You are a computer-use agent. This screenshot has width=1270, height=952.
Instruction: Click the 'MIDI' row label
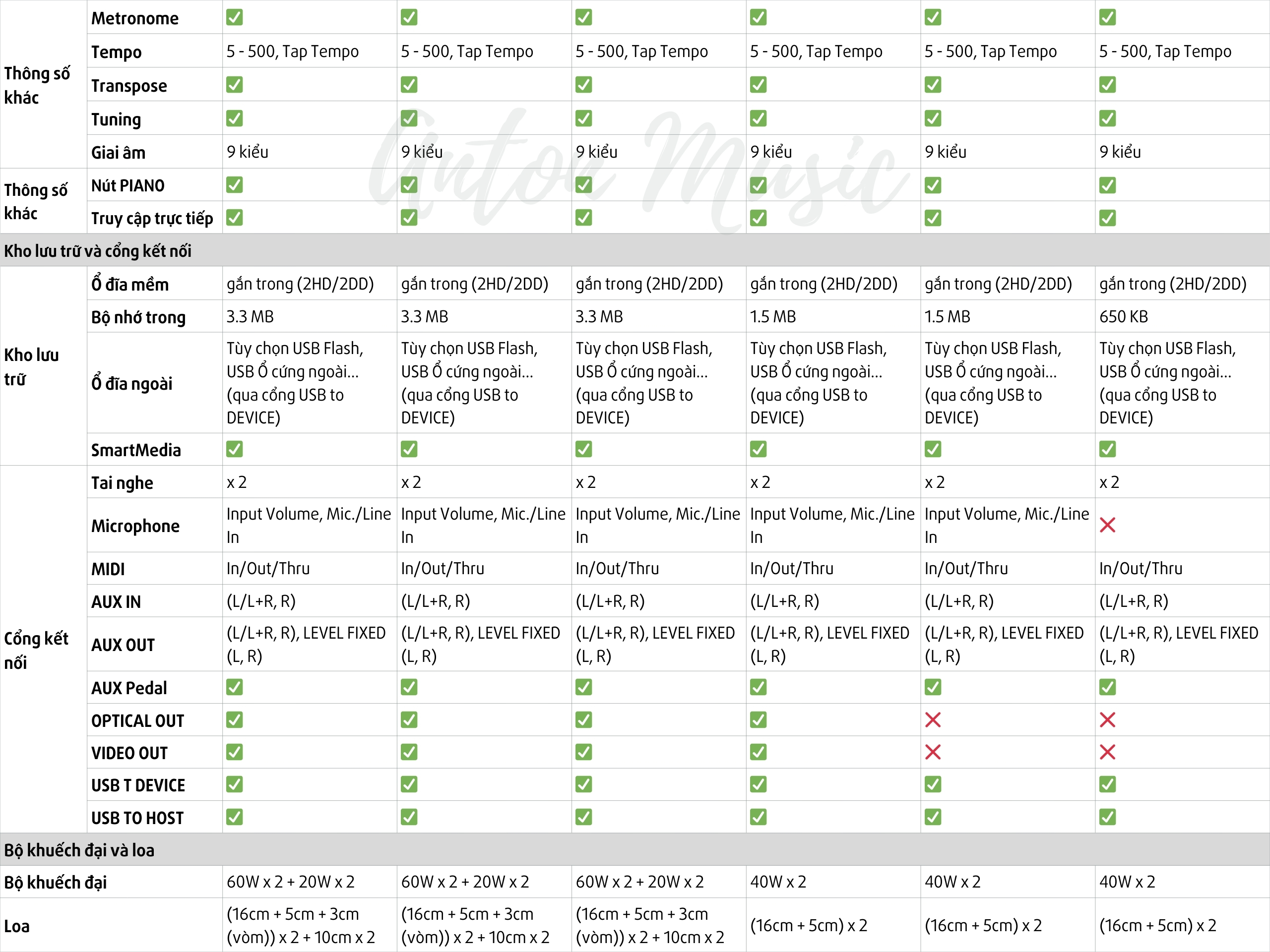(108, 569)
